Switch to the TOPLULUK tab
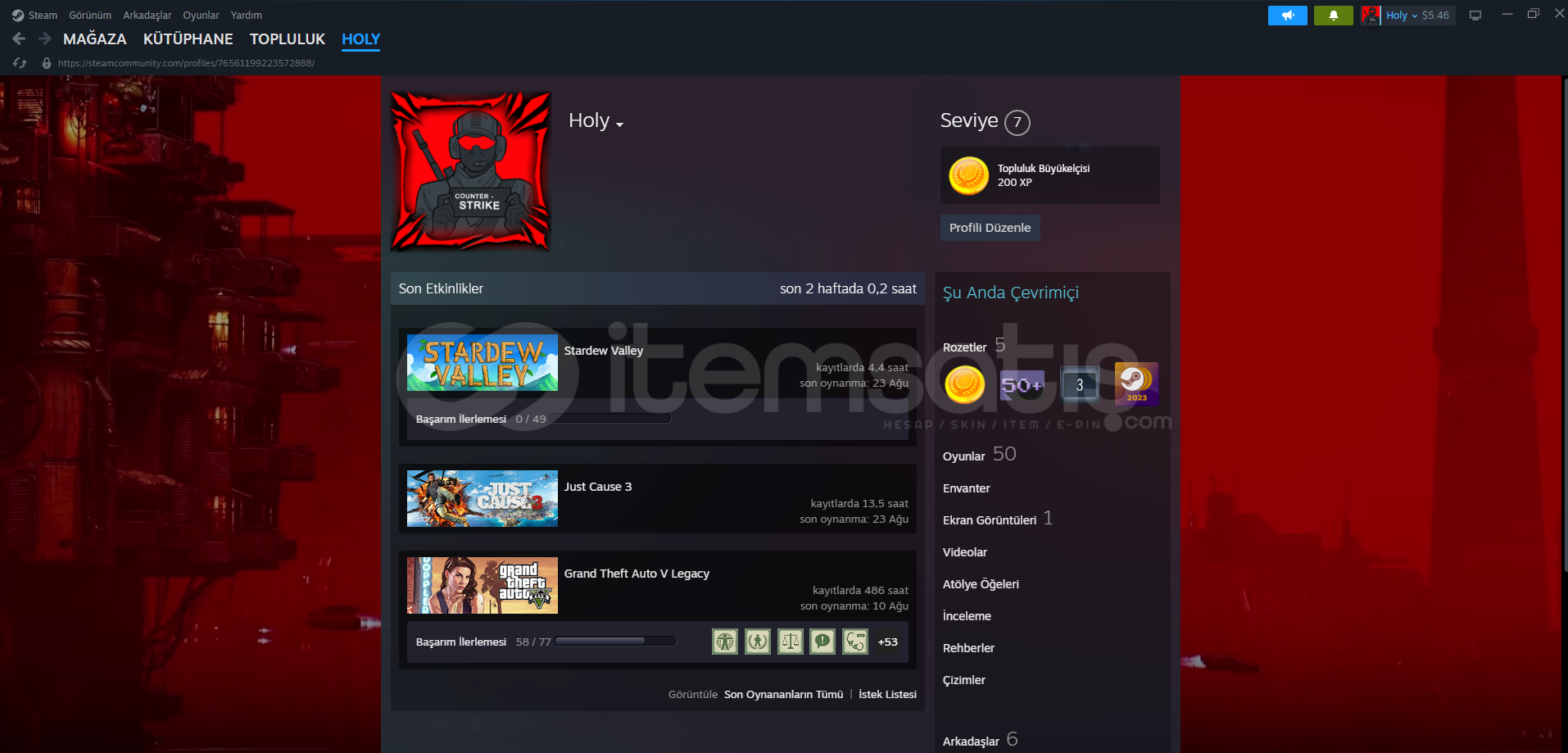The height and width of the screenshot is (753, 1568). 288,39
